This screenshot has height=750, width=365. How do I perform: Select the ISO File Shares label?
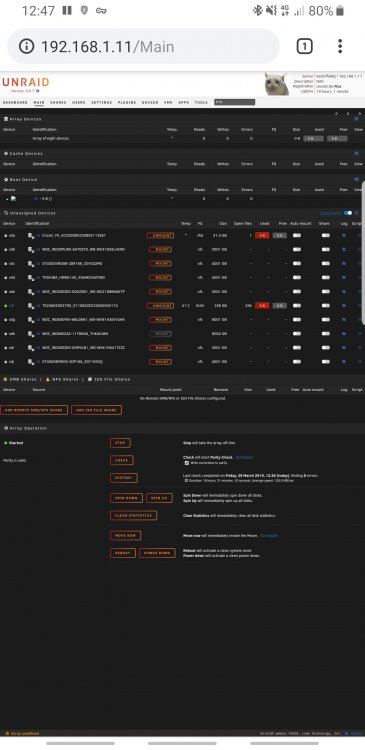pos(112,379)
